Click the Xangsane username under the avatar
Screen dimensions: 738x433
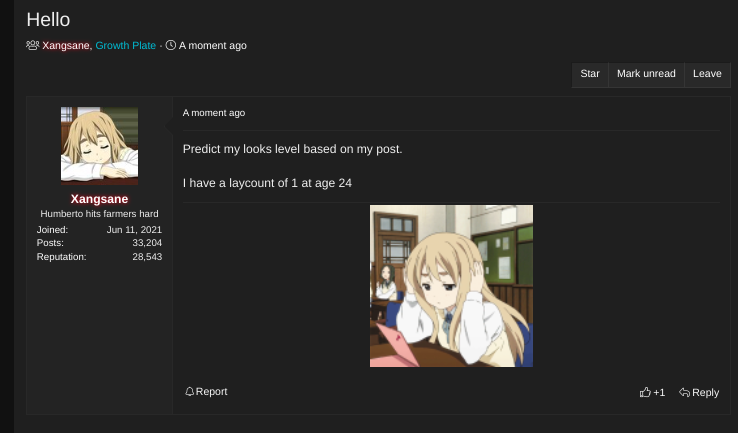pyautogui.click(x=99, y=199)
